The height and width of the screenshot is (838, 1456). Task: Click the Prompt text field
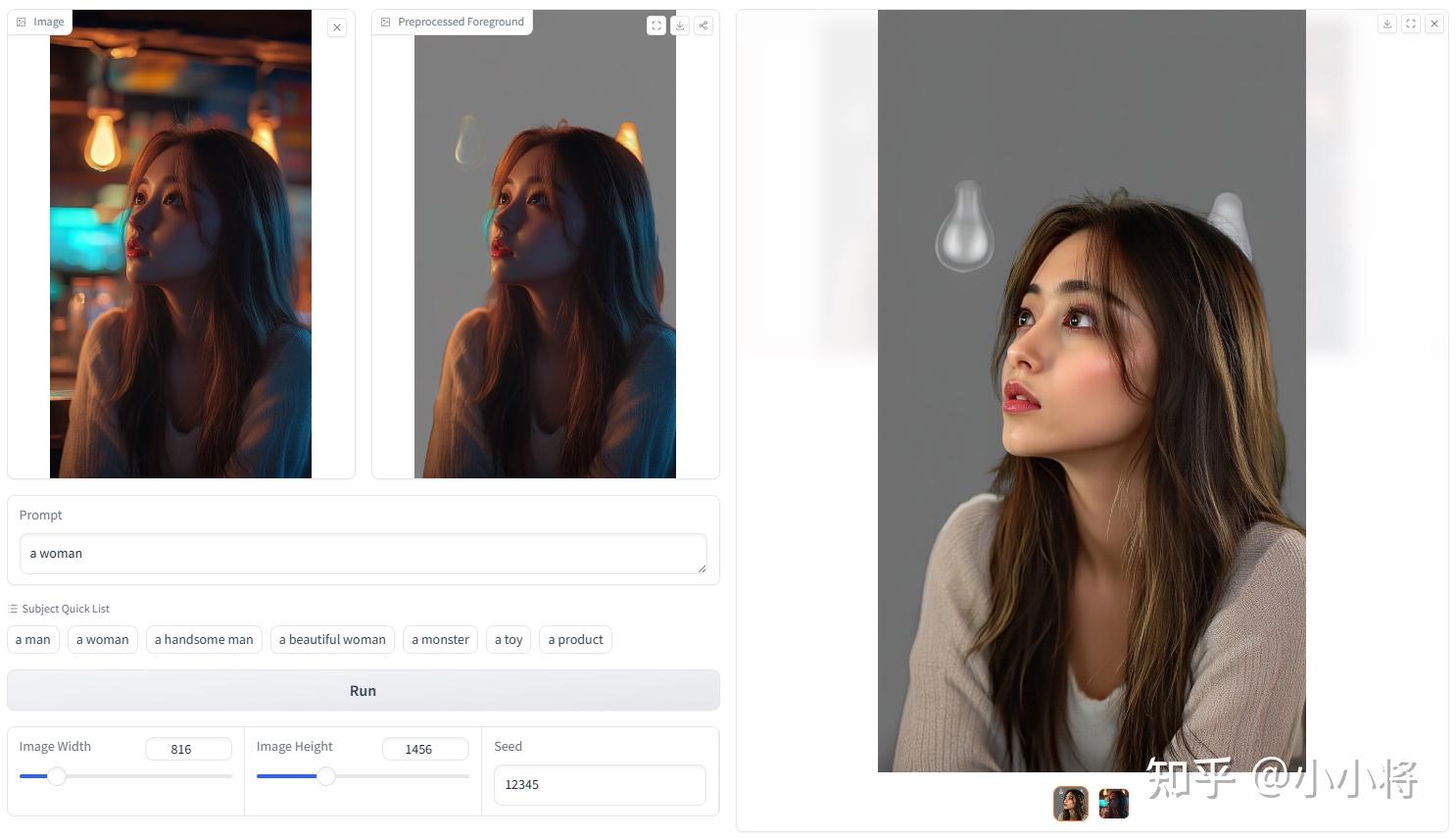[364, 554]
